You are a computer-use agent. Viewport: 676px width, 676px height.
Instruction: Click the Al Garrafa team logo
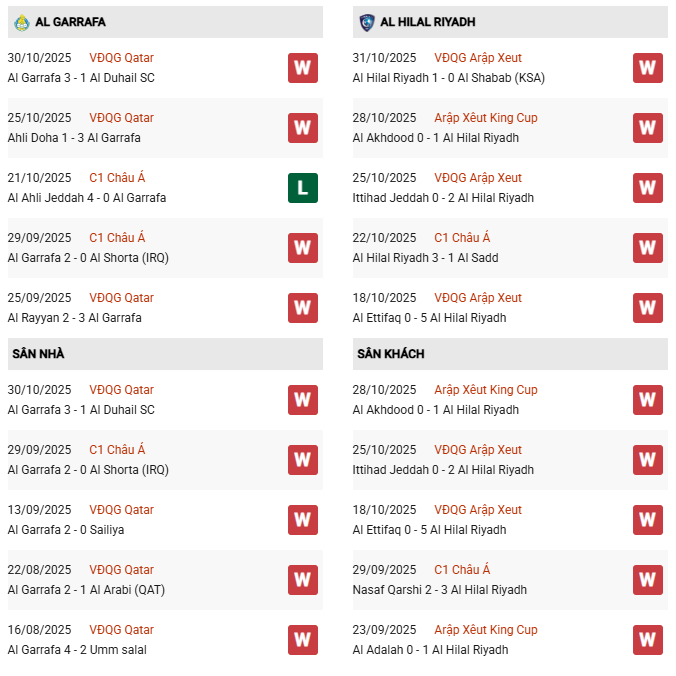pos(22,21)
